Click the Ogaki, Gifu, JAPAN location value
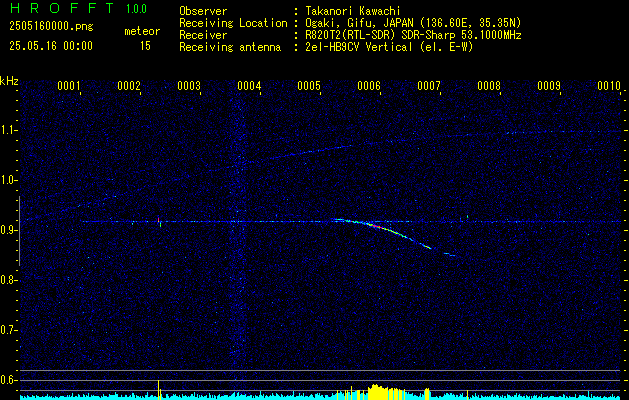 pos(413,23)
